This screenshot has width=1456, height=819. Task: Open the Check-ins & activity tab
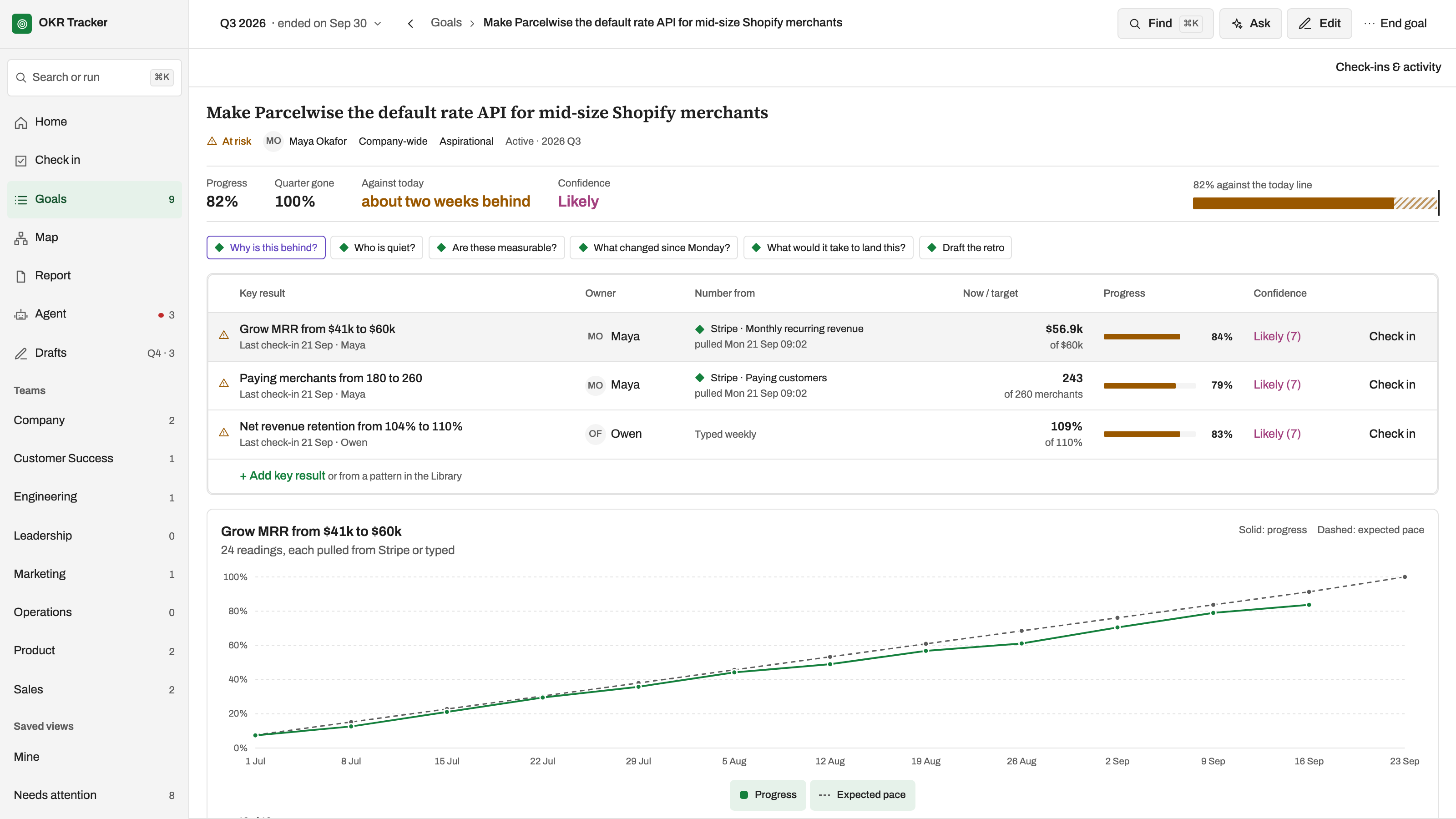click(x=1388, y=67)
